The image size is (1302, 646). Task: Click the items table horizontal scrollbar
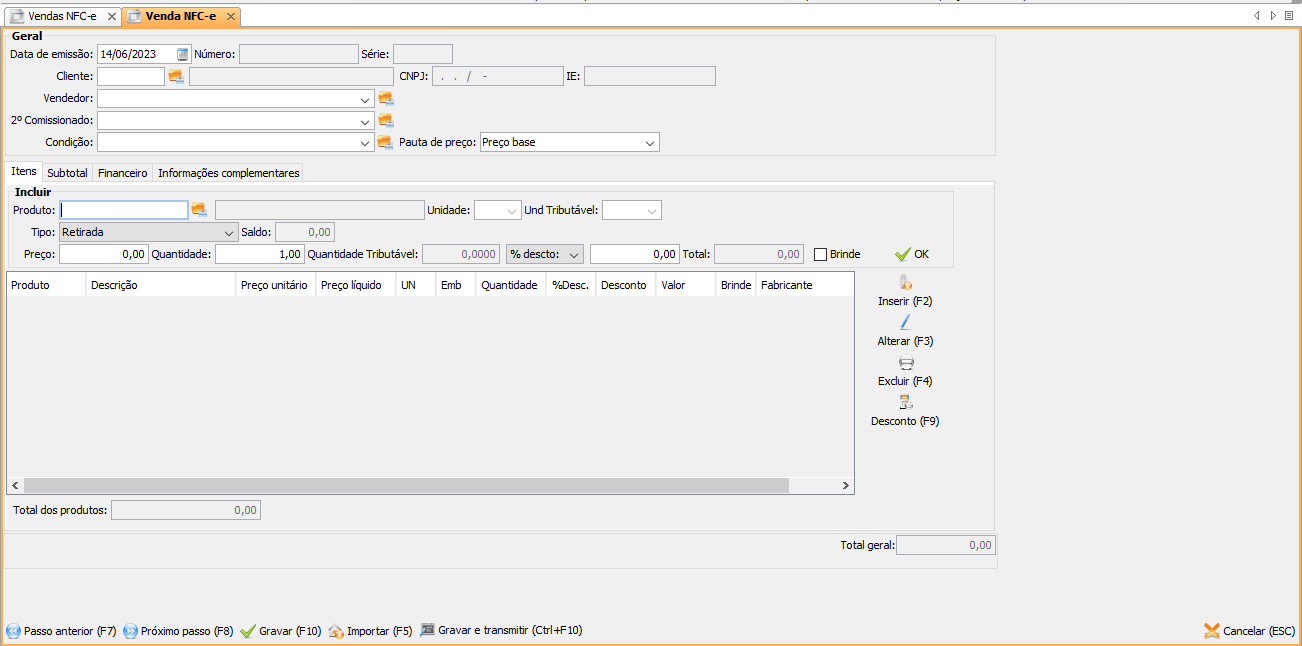coord(400,486)
